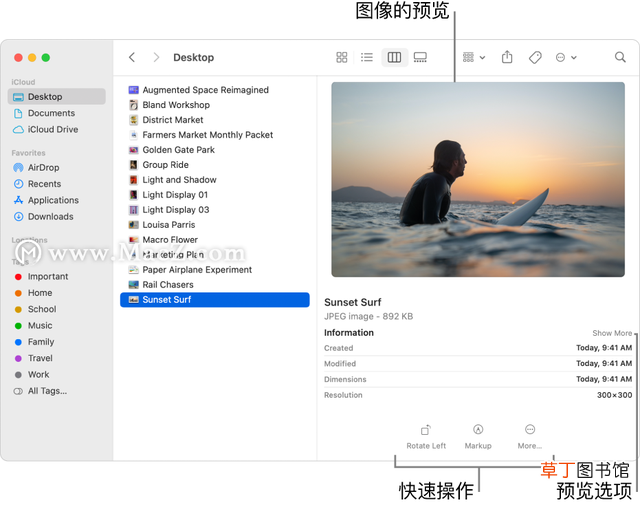
Task: Click the Share icon in toolbar
Action: (x=507, y=57)
